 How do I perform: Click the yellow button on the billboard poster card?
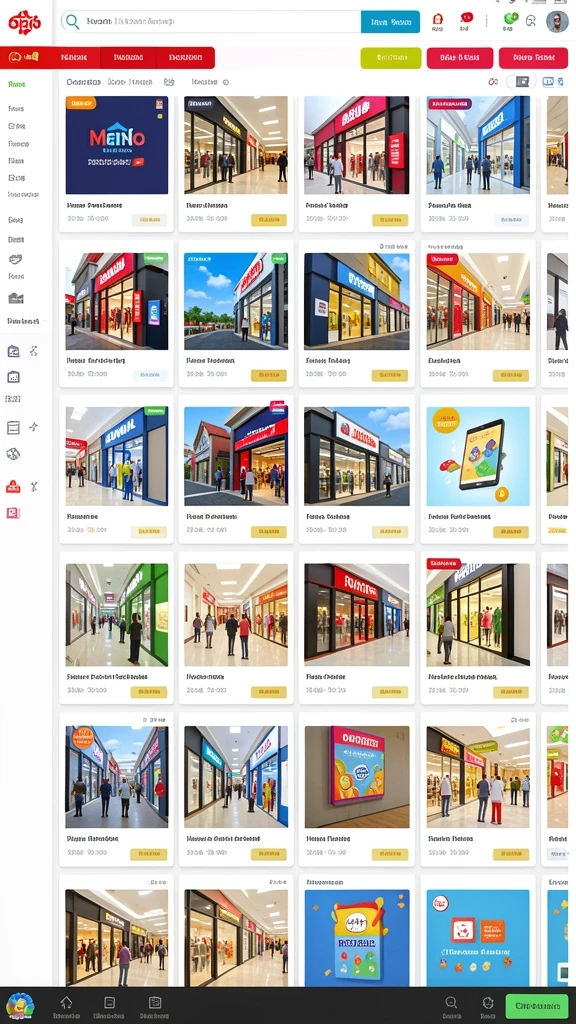pyautogui.click(x=390, y=854)
